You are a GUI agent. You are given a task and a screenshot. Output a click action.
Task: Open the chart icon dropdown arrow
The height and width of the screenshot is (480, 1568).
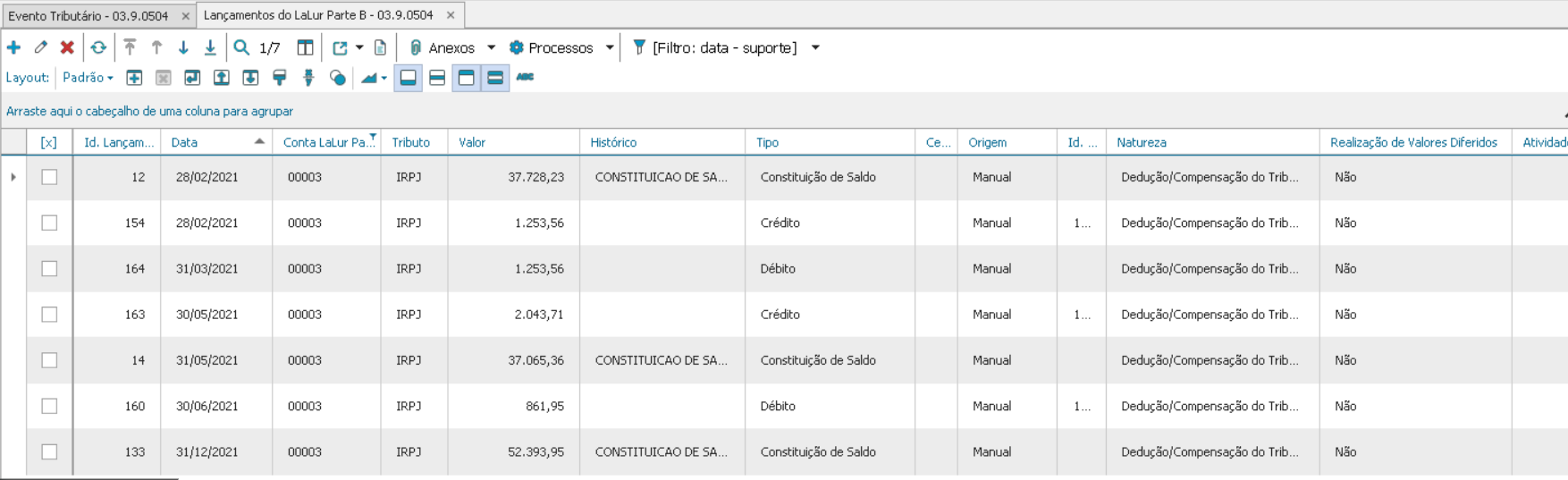[x=384, y=78]
